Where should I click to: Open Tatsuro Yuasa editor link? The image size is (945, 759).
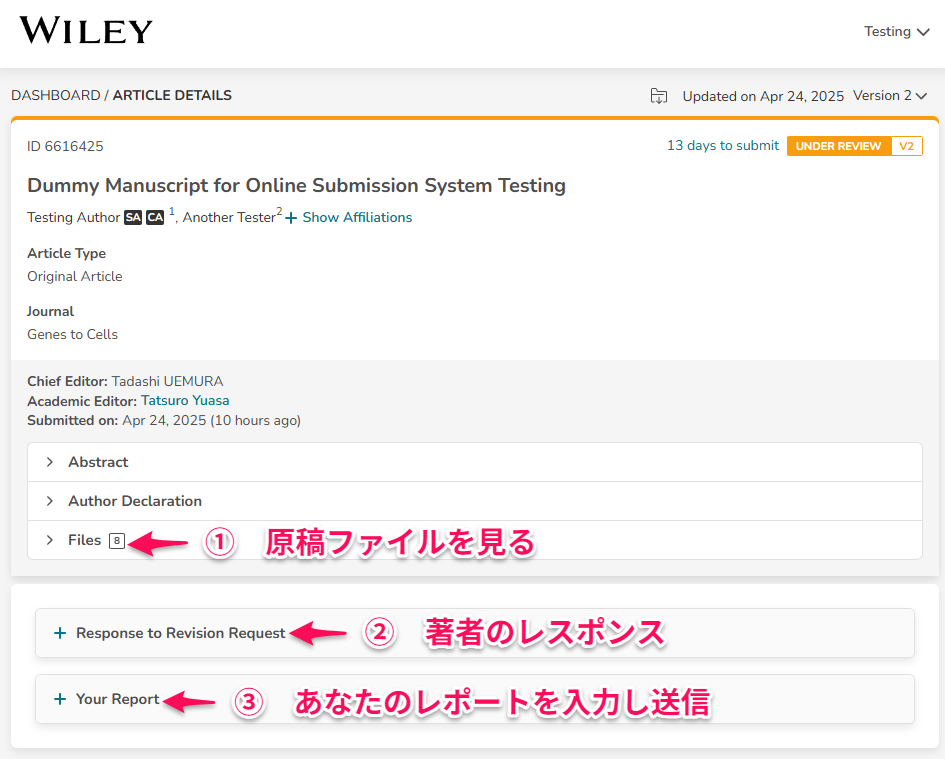(x=185, y=400)
